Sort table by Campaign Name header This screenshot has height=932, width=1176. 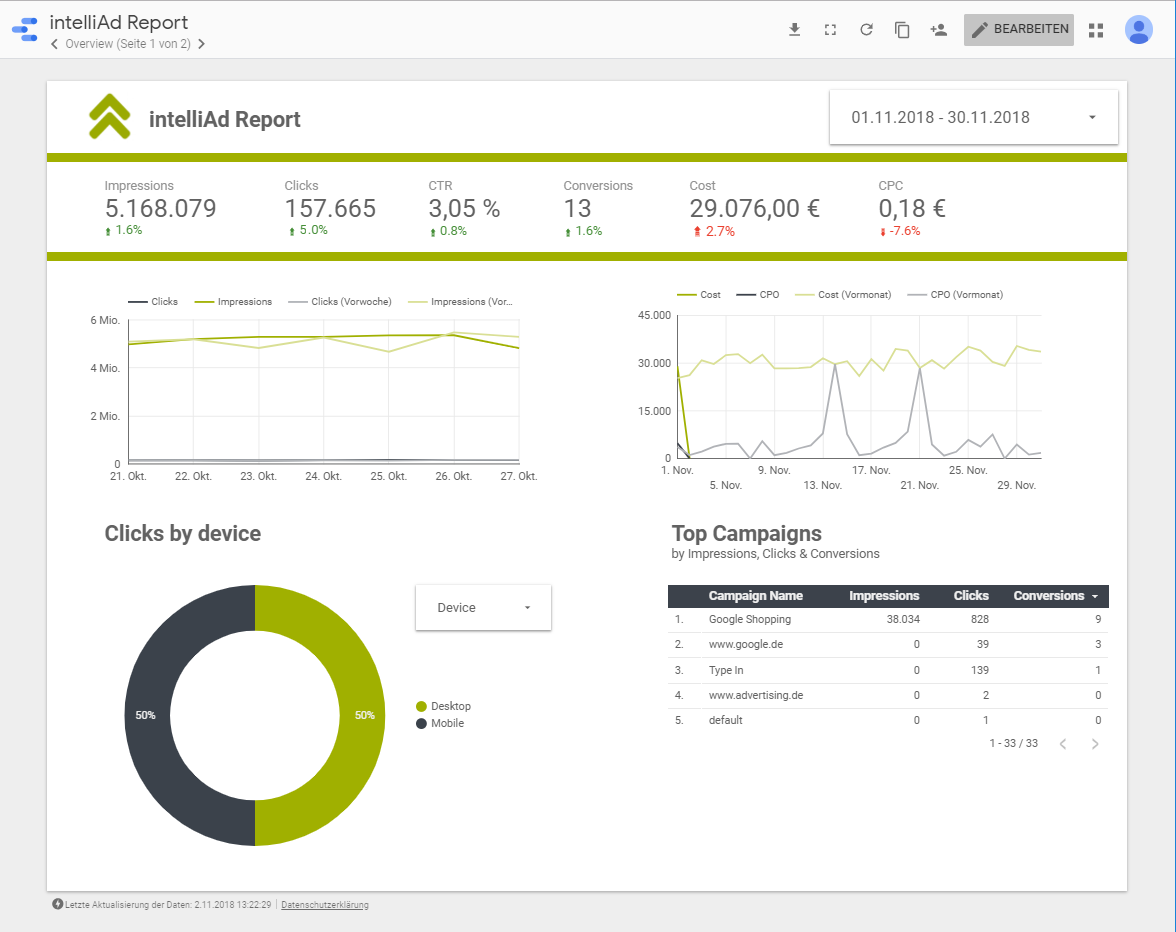pyautogui.click(x=755, y=596)
